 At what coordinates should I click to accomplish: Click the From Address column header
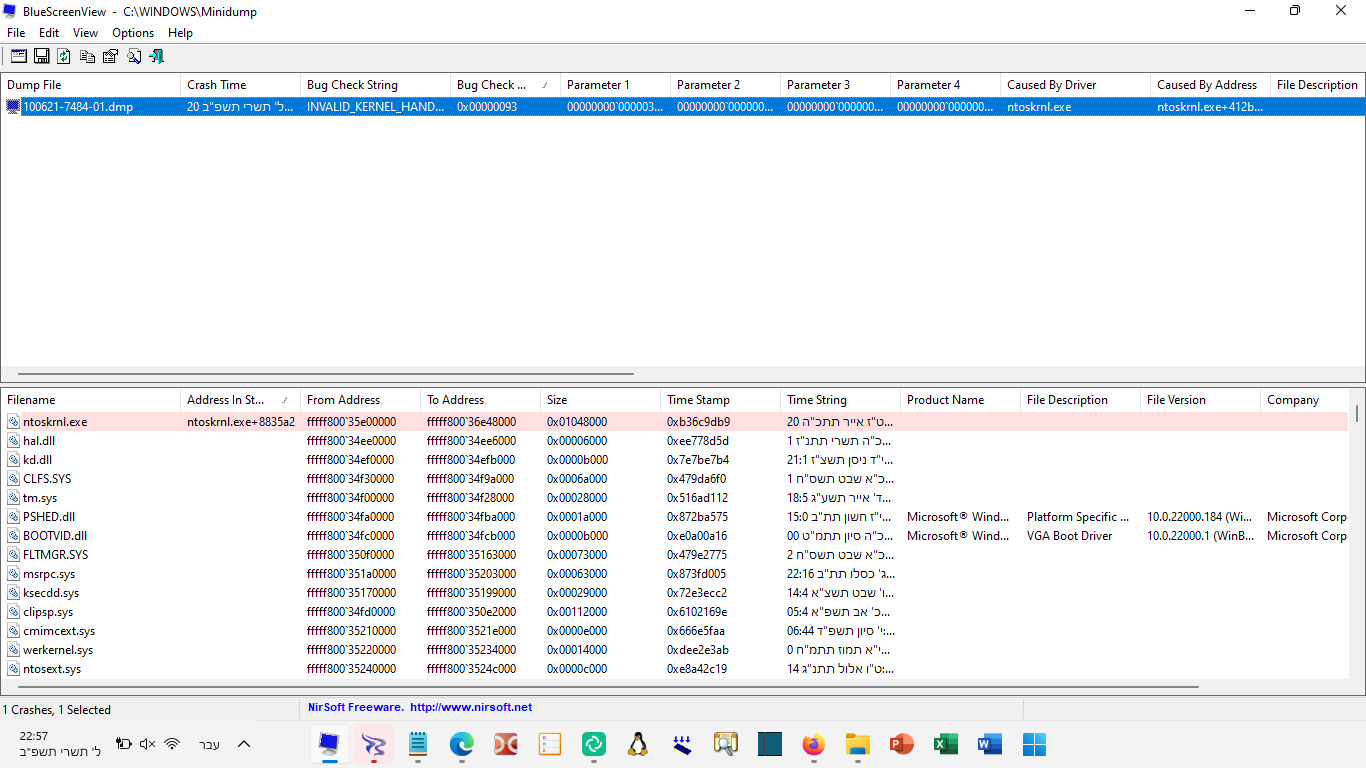360,400
